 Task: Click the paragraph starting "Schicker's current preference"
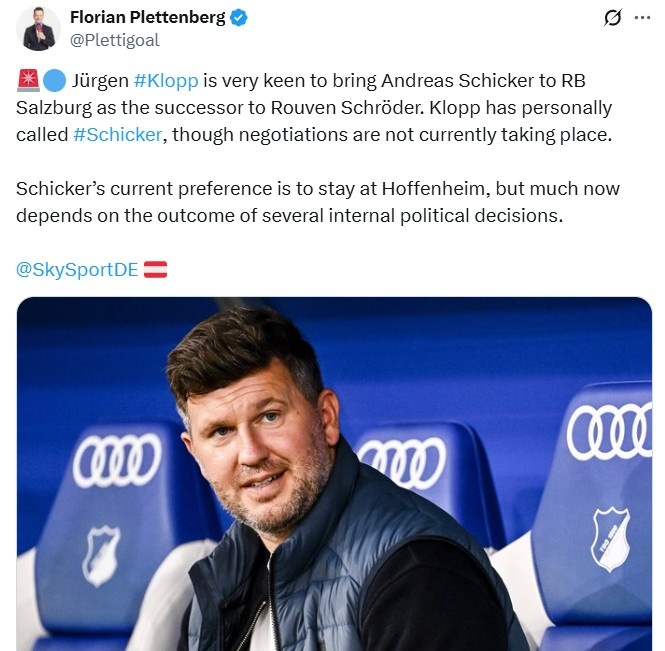318,202
